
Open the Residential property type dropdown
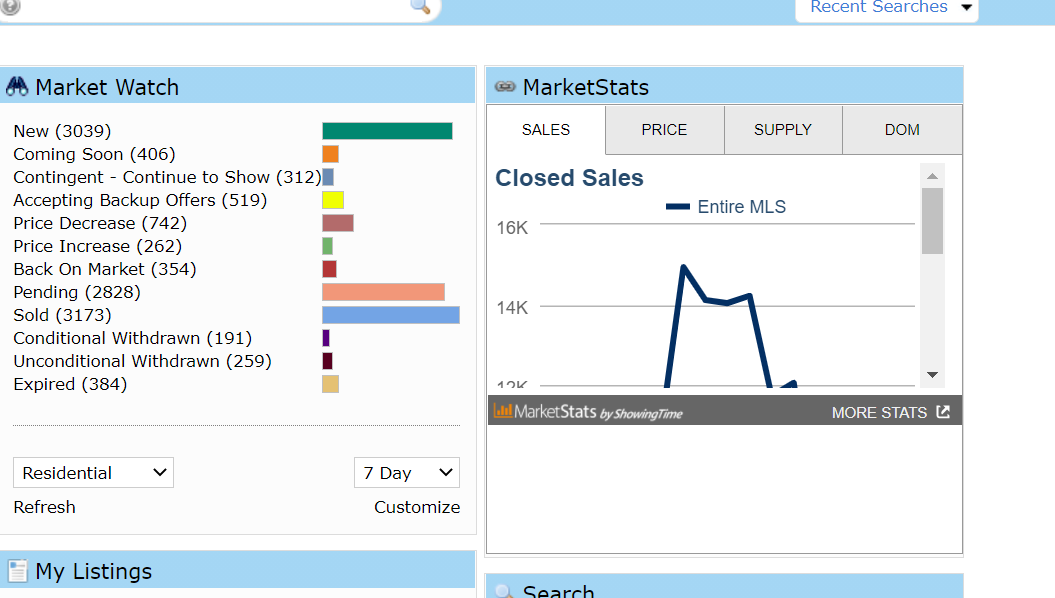coord(93,472)
